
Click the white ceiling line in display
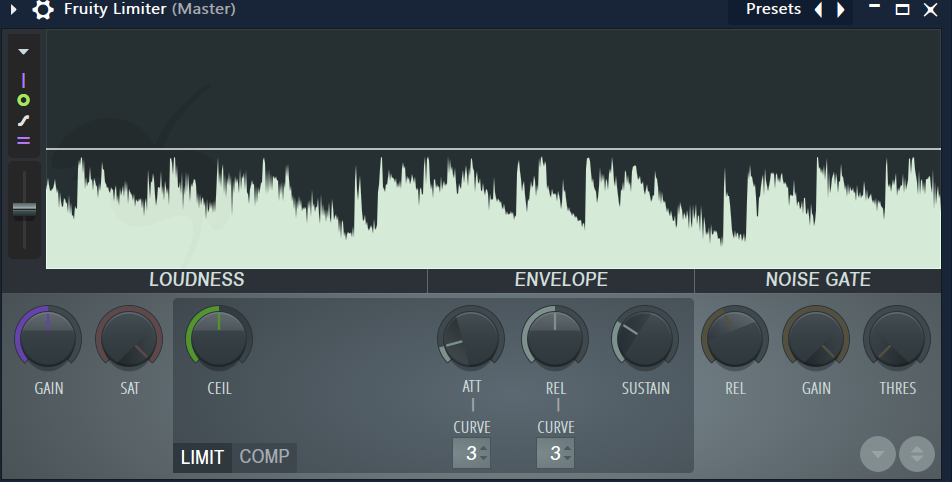tap(494, 149)
